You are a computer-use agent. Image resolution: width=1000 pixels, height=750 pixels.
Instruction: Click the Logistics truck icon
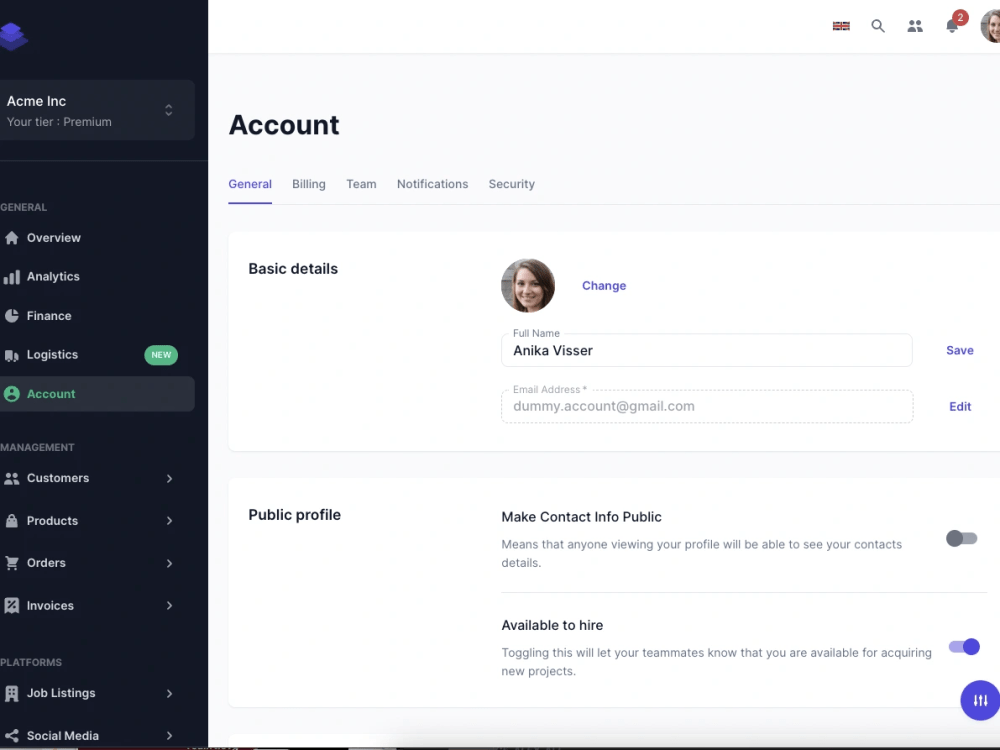coord(11,355)
